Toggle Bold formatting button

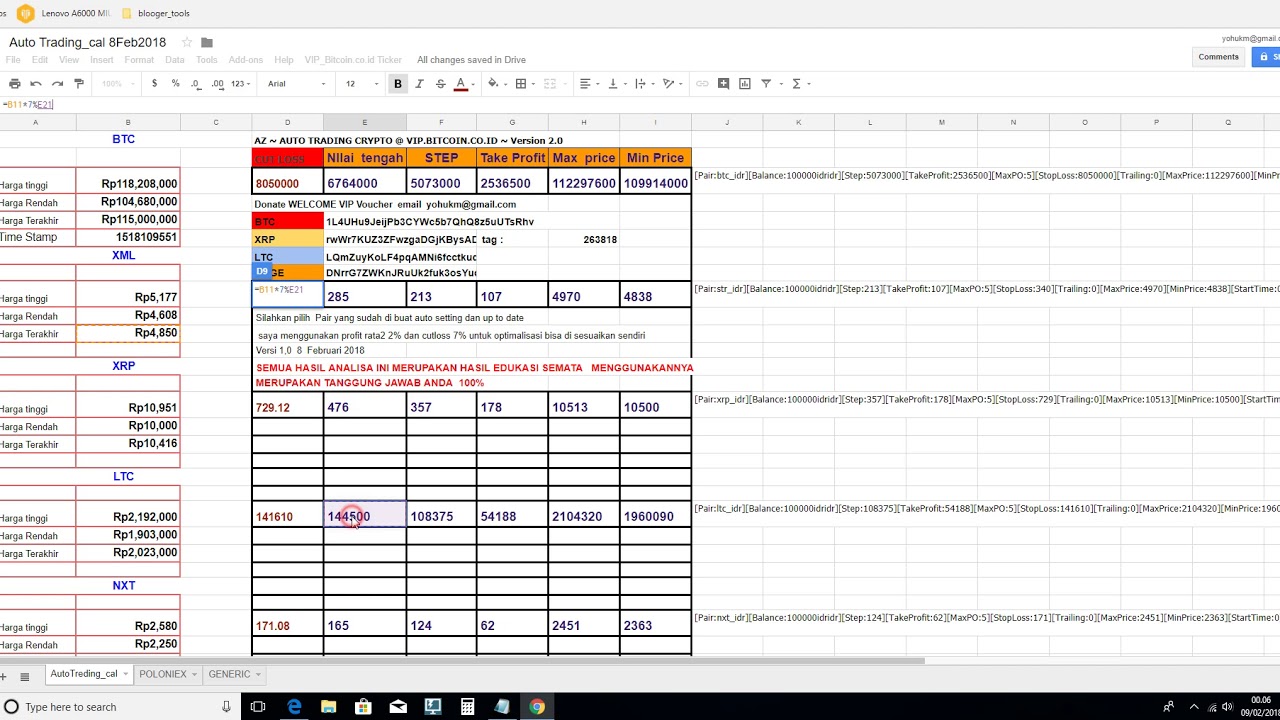(x=398, y=84)
